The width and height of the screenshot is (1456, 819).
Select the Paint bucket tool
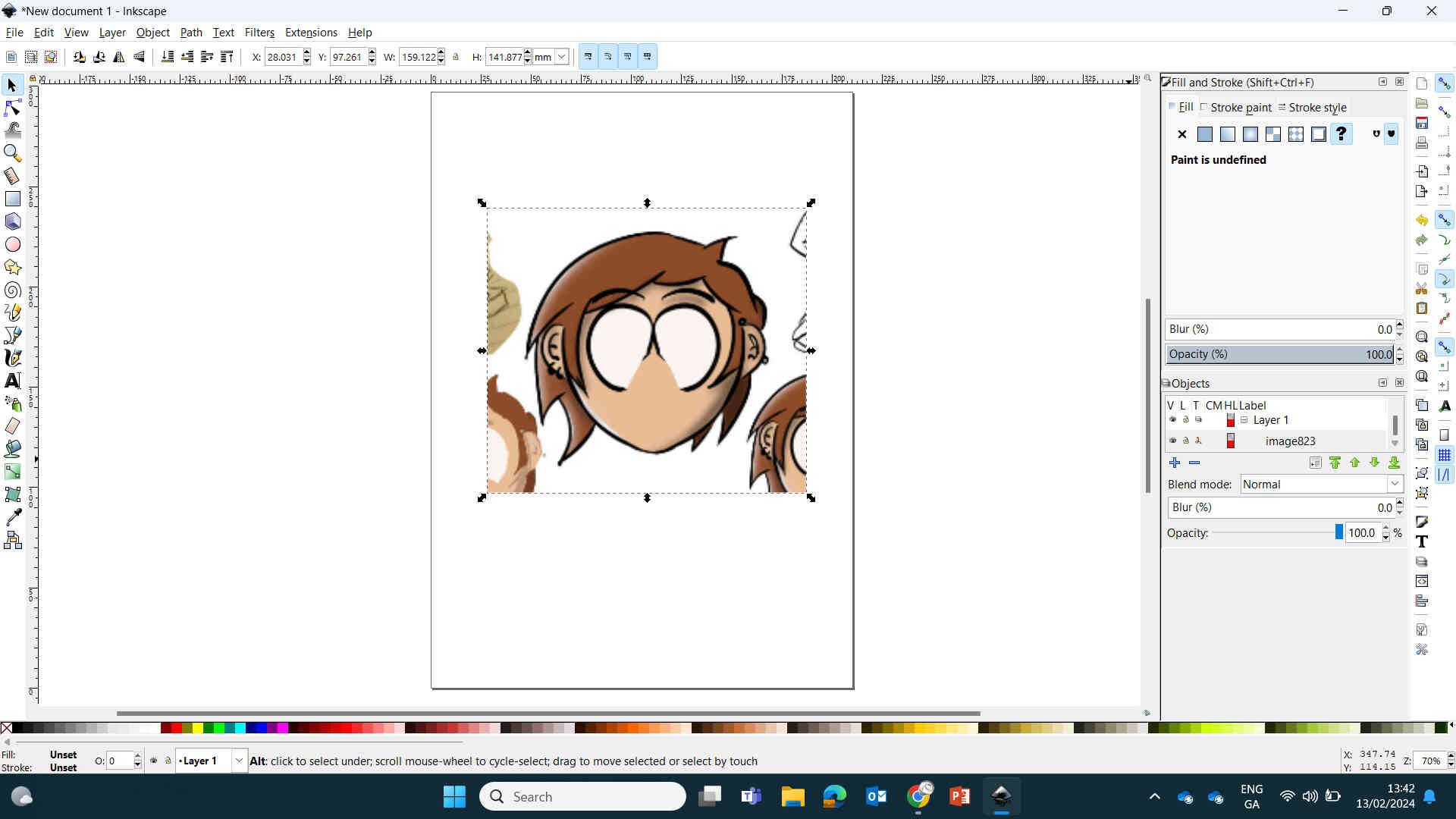(12, 449)
